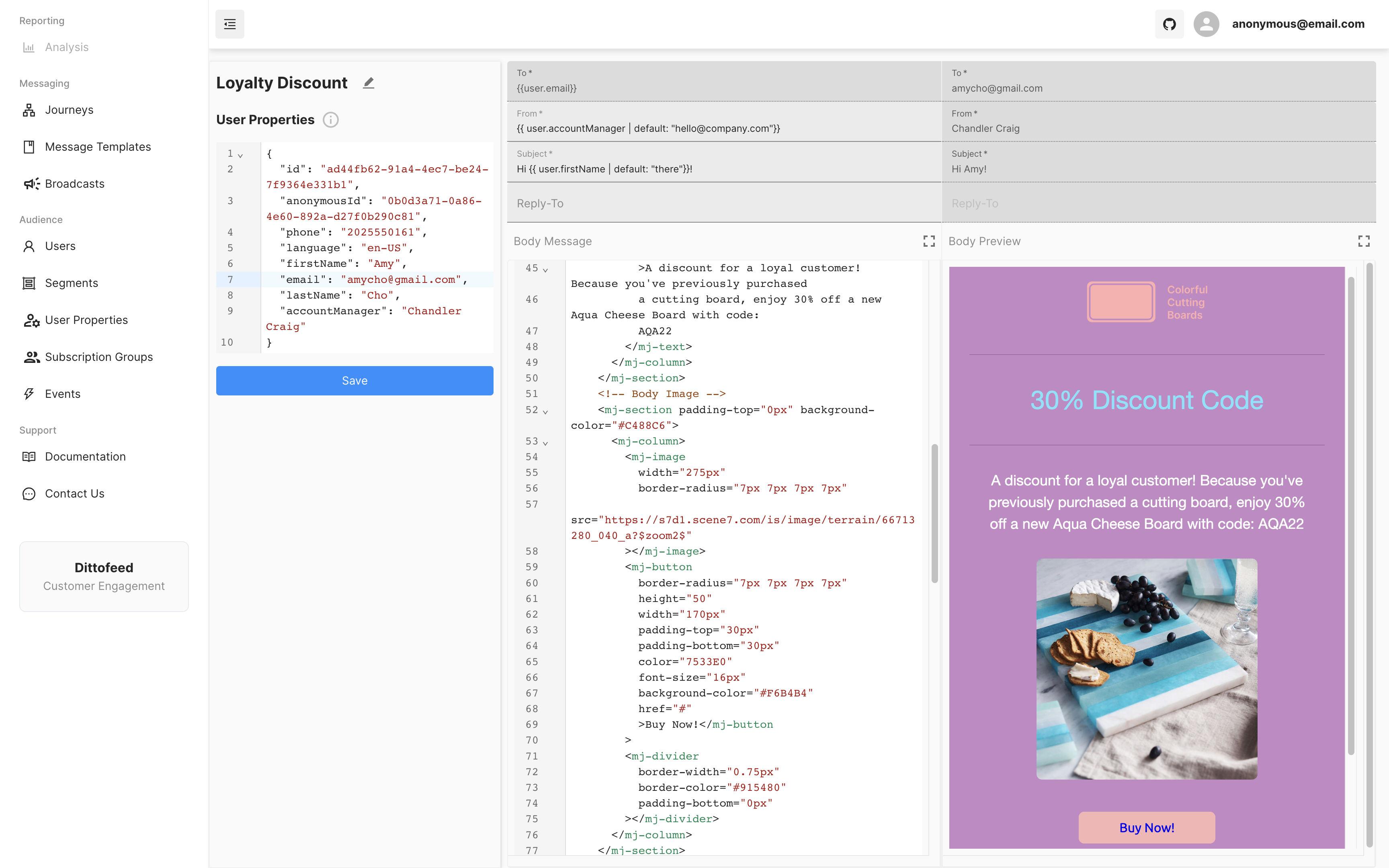Collapse the sidebar with the menu toggle icon
The image size is (1389, 868).
coord(229,24)
